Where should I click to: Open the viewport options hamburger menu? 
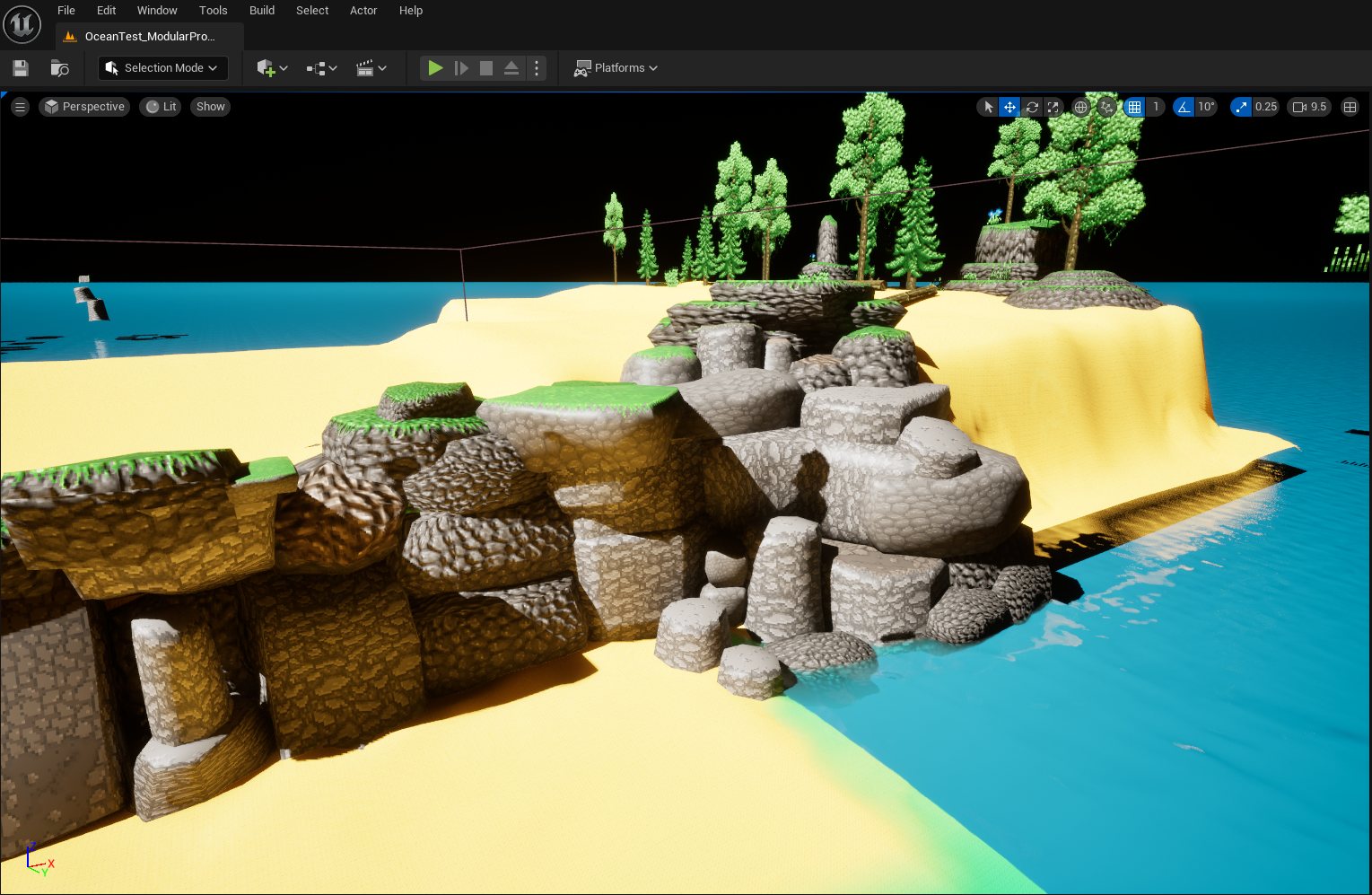pos(20,107)
